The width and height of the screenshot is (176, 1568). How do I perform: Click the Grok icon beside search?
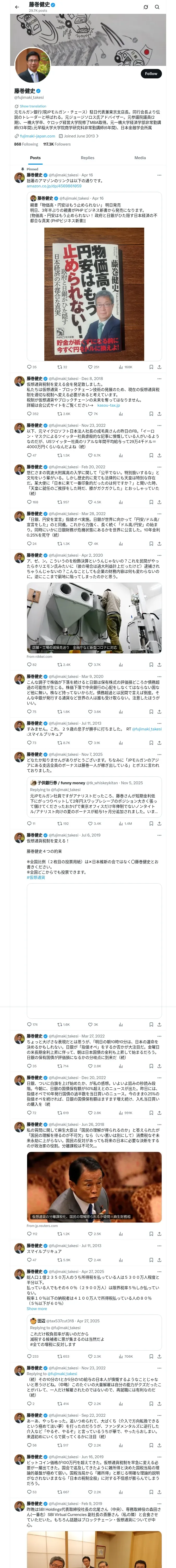tap(145, 7)
